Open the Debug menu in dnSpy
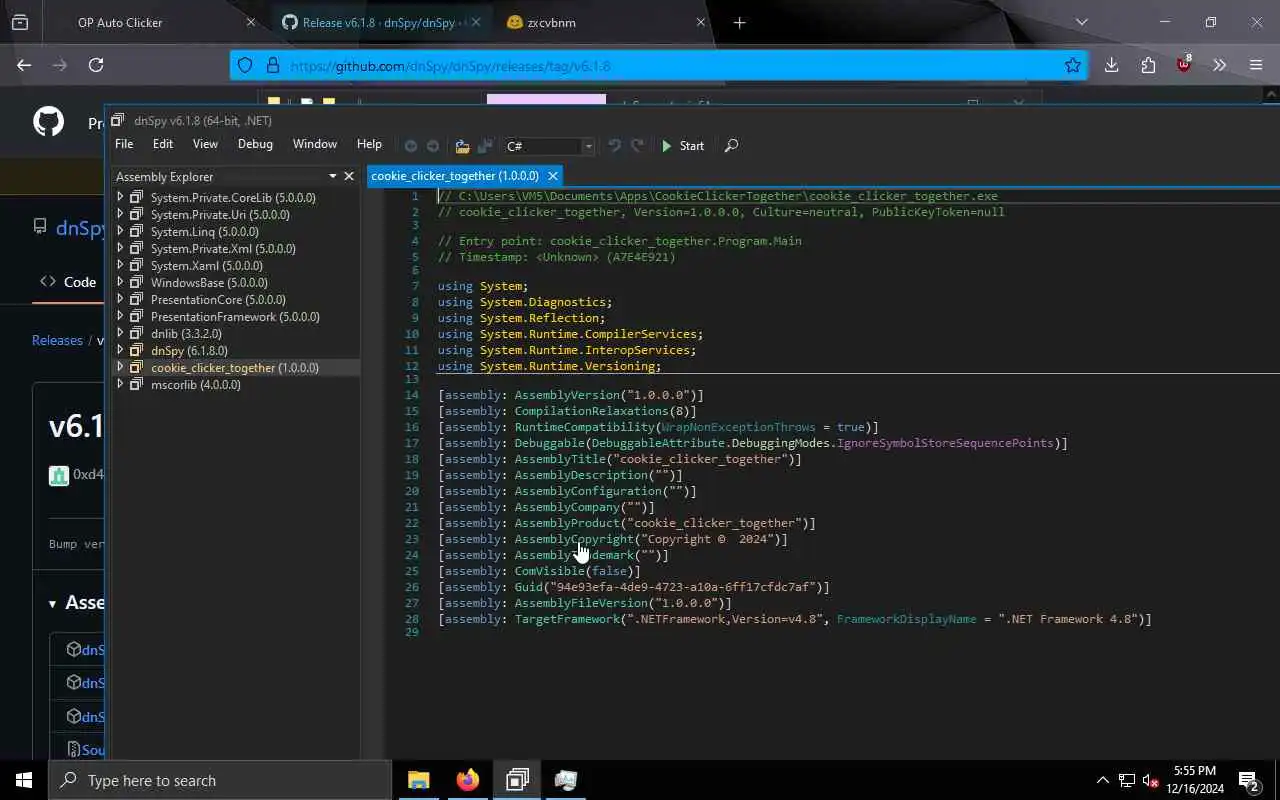 (255, 144)
